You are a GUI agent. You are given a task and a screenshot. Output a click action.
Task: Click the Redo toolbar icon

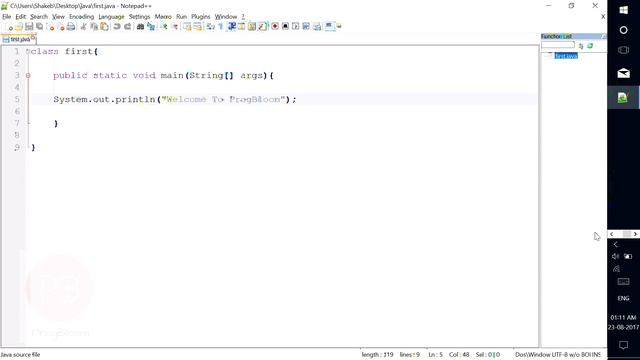[x=127, y=27]
